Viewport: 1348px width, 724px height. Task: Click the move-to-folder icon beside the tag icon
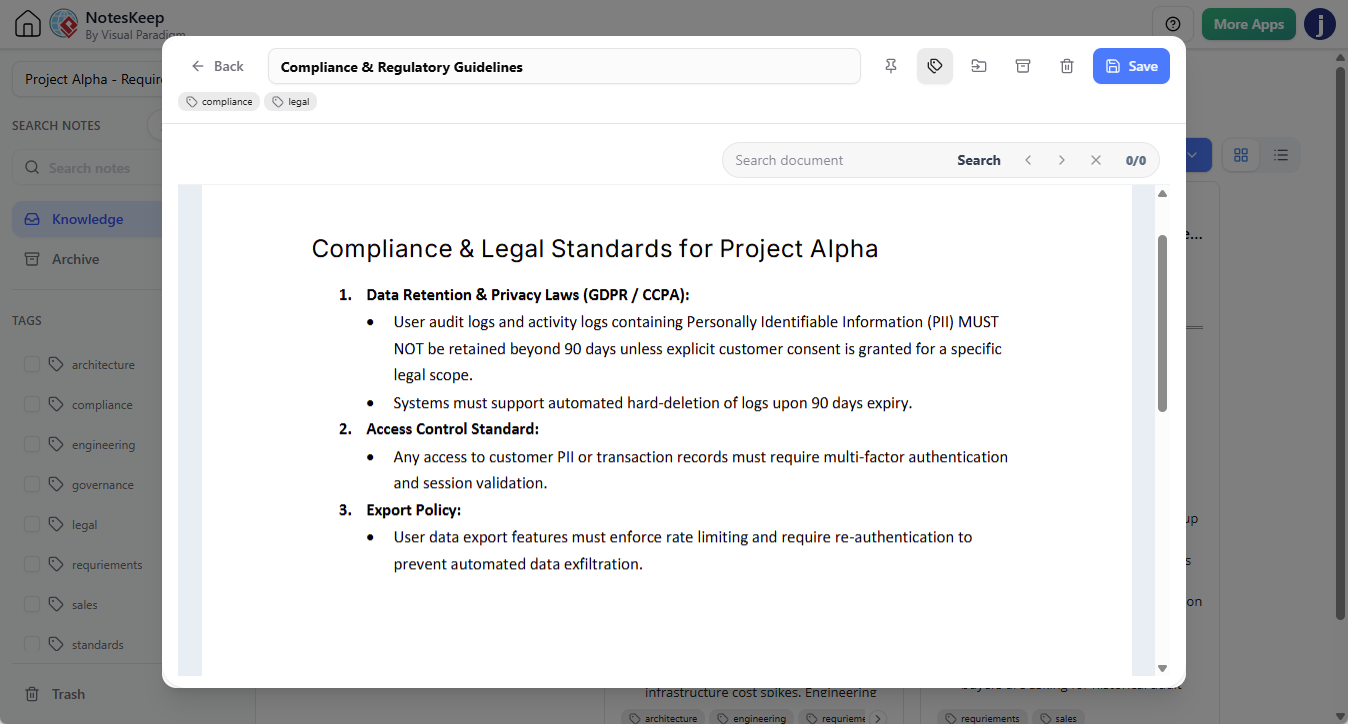coord(979,66)
